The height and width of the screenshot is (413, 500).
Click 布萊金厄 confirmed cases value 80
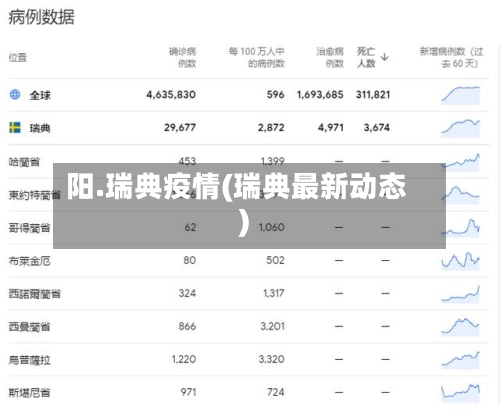[189, 260]
